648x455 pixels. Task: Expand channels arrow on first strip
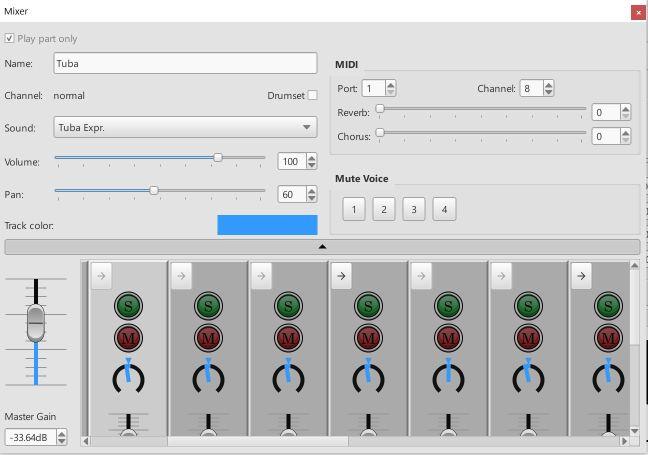coord(101,276)
